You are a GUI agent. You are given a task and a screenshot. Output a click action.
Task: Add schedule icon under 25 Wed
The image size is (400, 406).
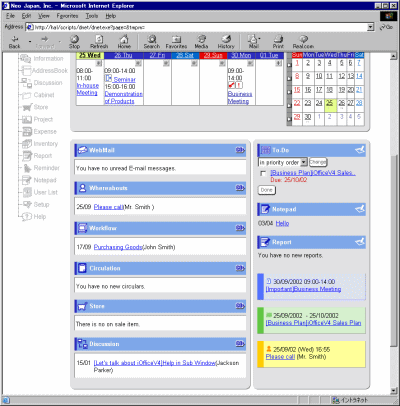99,63
